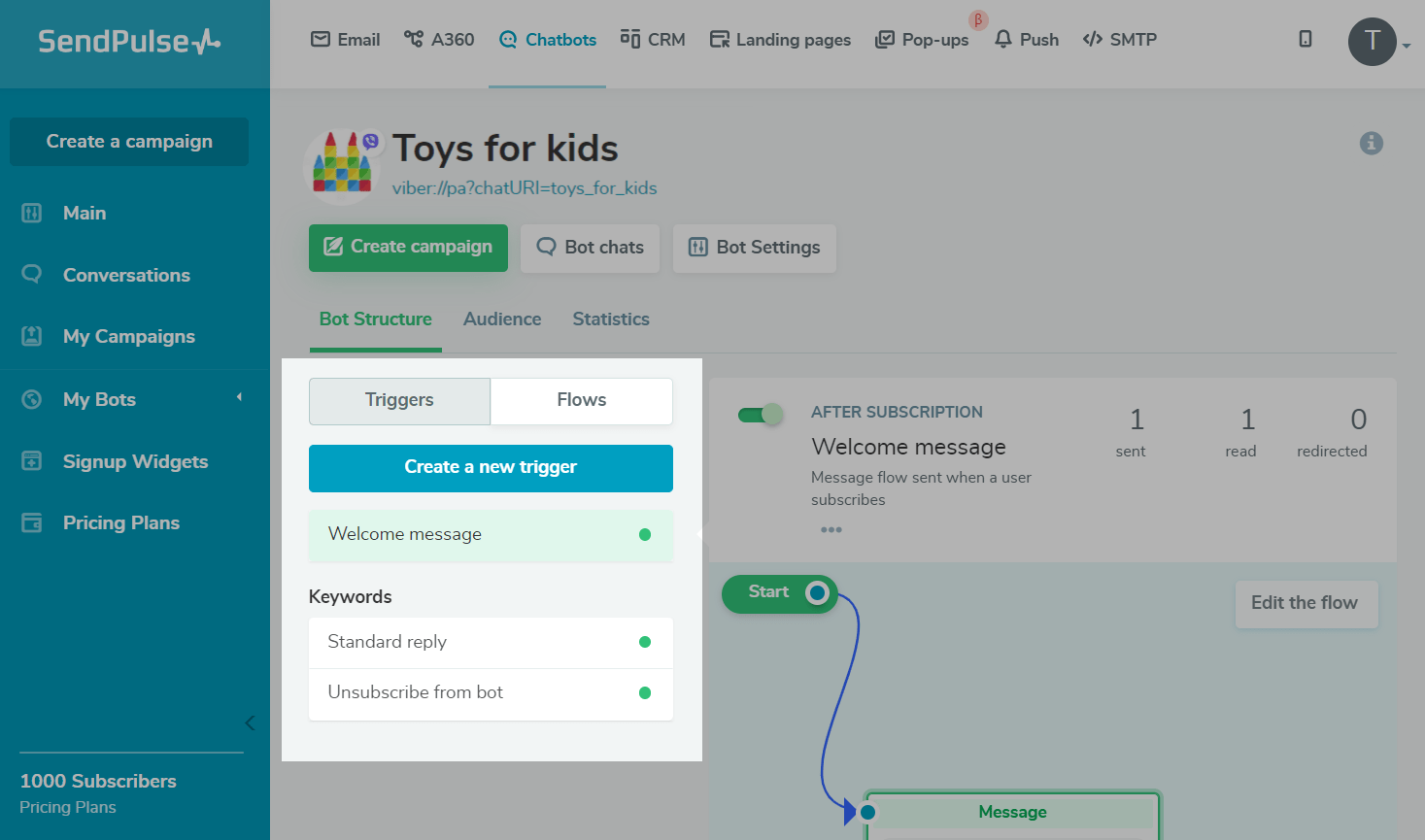Go to Conversations in the sidebar
The height and width of the screenshot is (840, 1425).
tap(126, 275)
